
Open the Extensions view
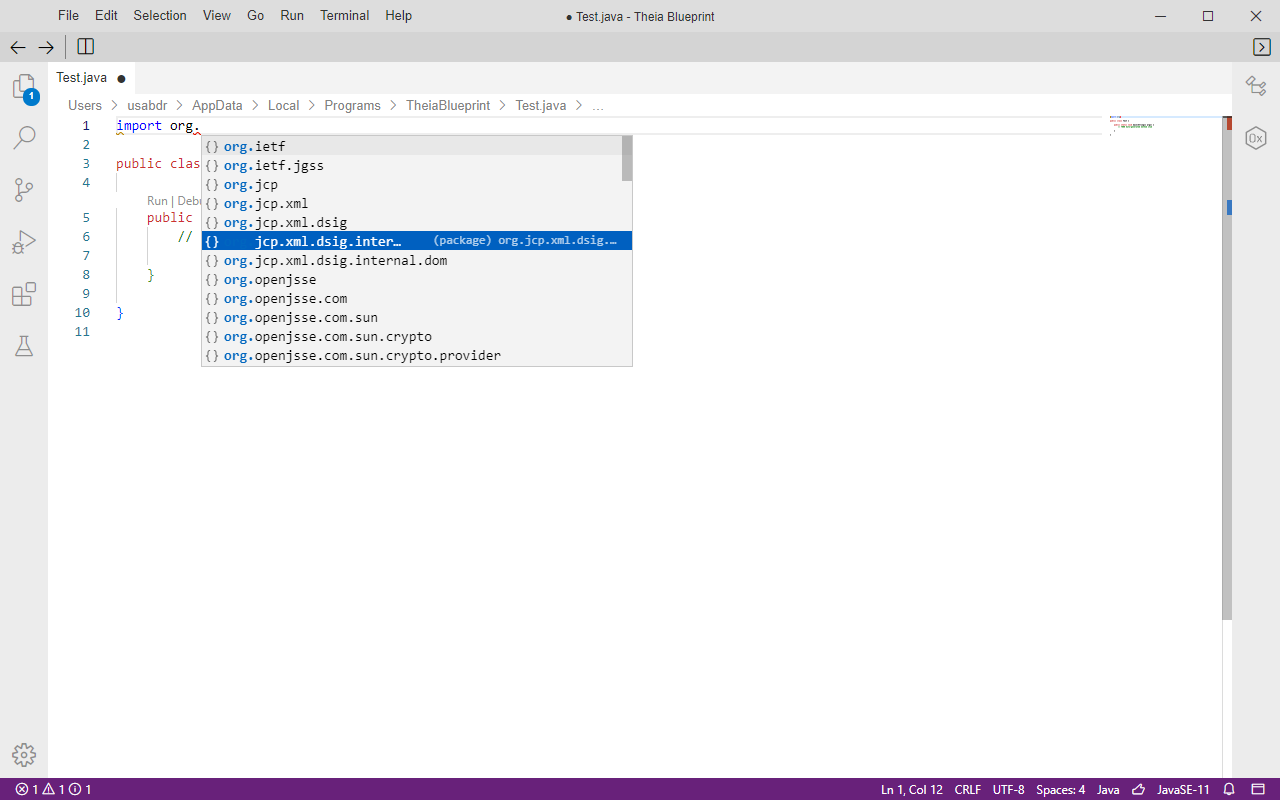[24, 294]
